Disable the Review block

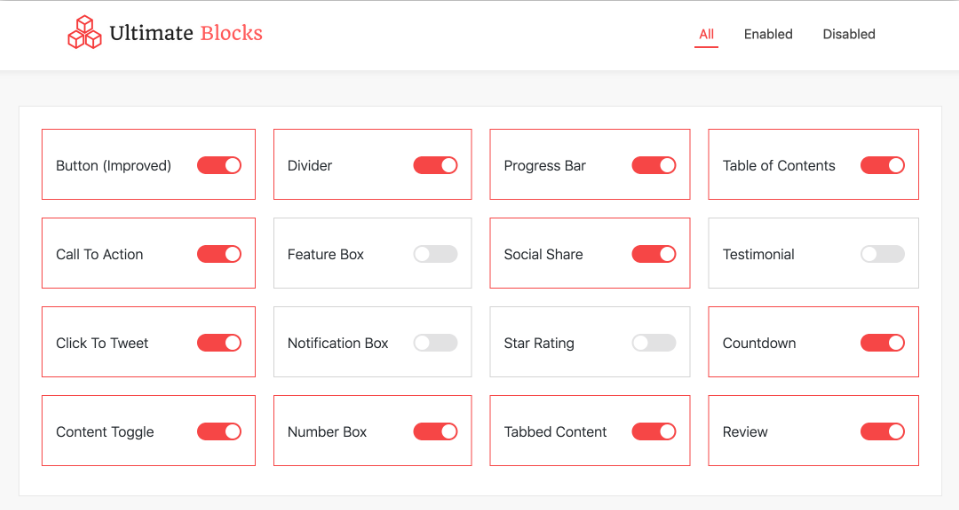(x=883, y=431)
